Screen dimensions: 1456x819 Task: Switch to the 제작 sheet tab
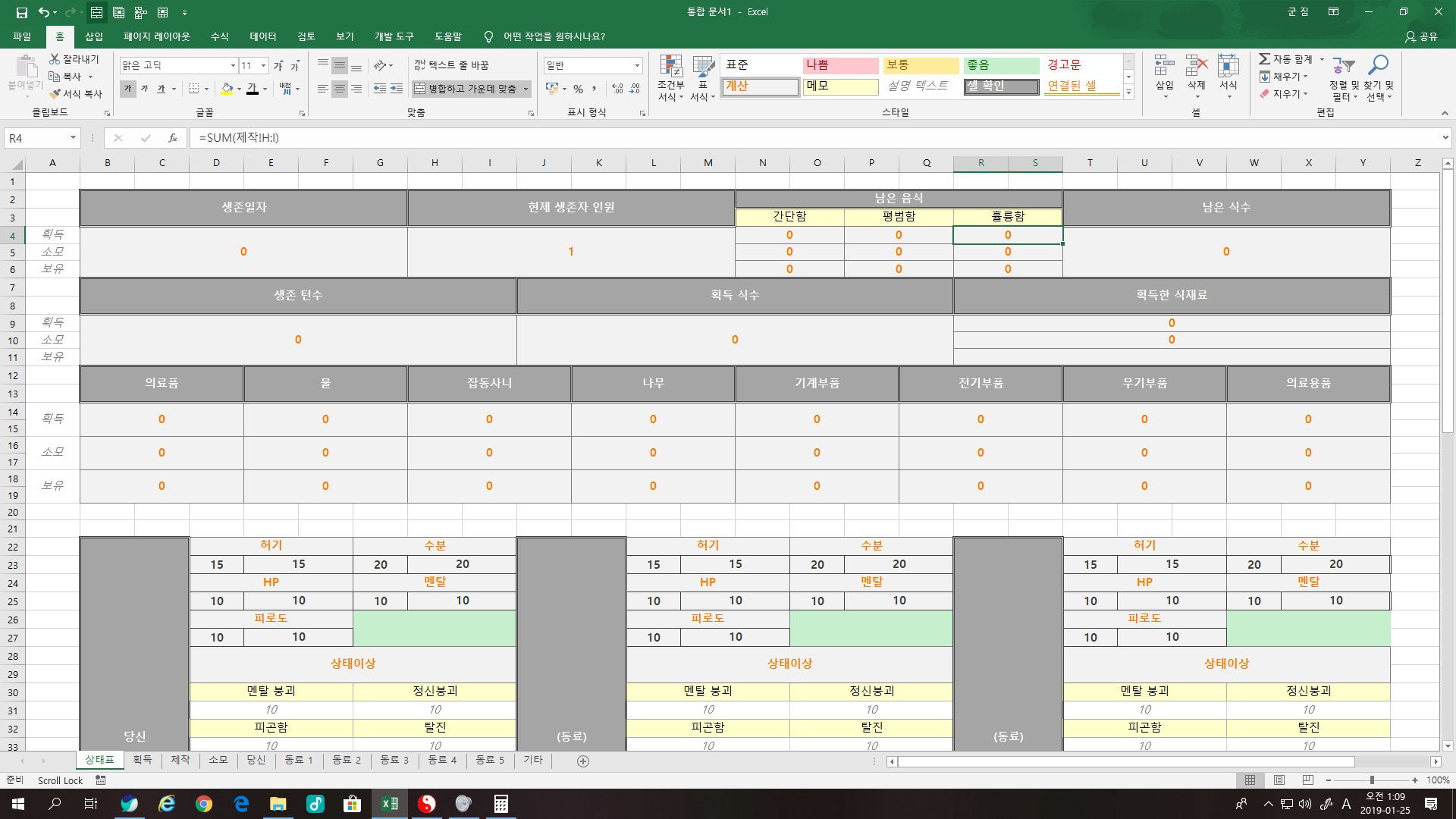(x=180, y=760)
